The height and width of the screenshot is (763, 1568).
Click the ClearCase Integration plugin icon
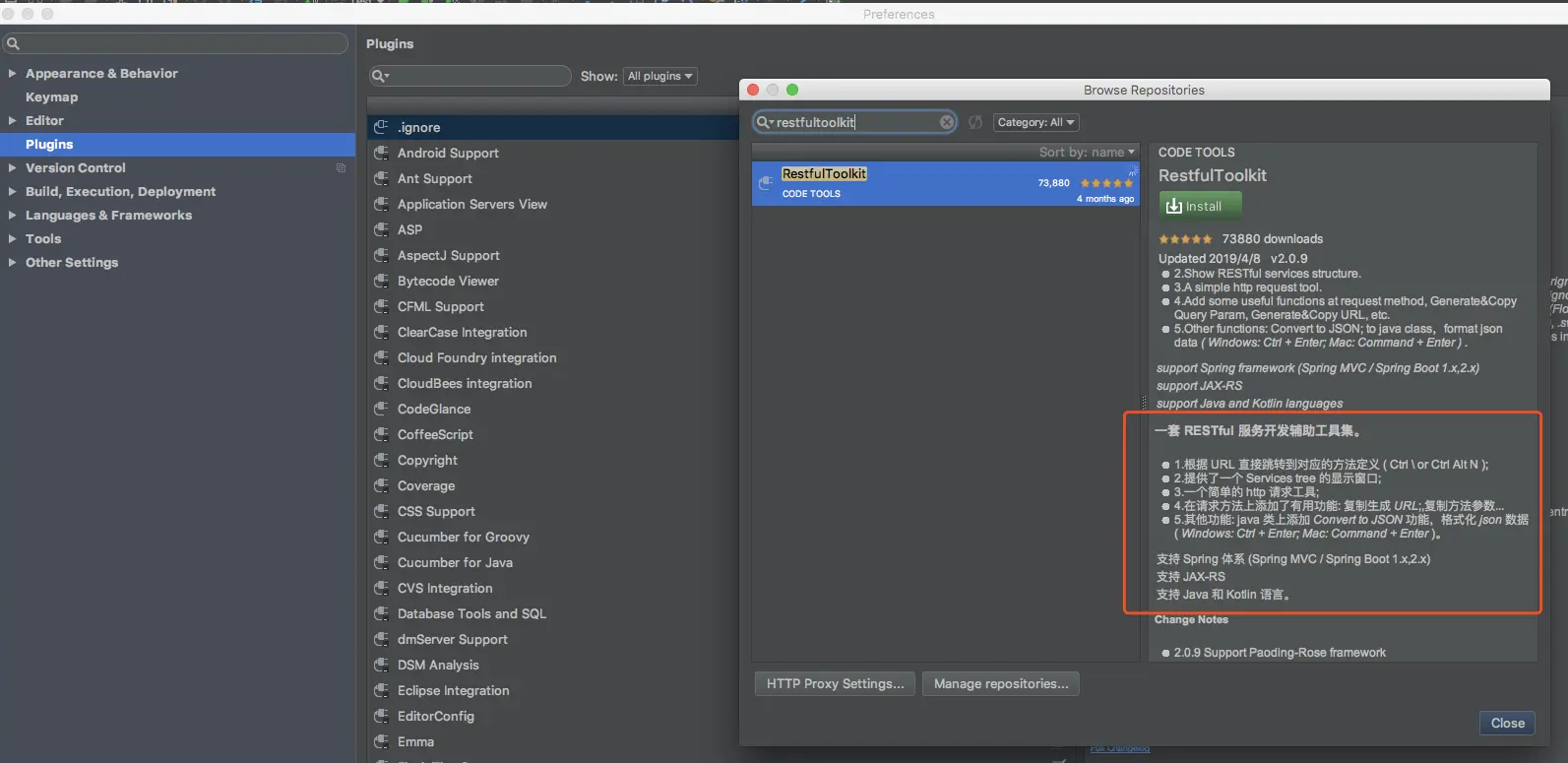pyautogui.click(x=381, y=332)
